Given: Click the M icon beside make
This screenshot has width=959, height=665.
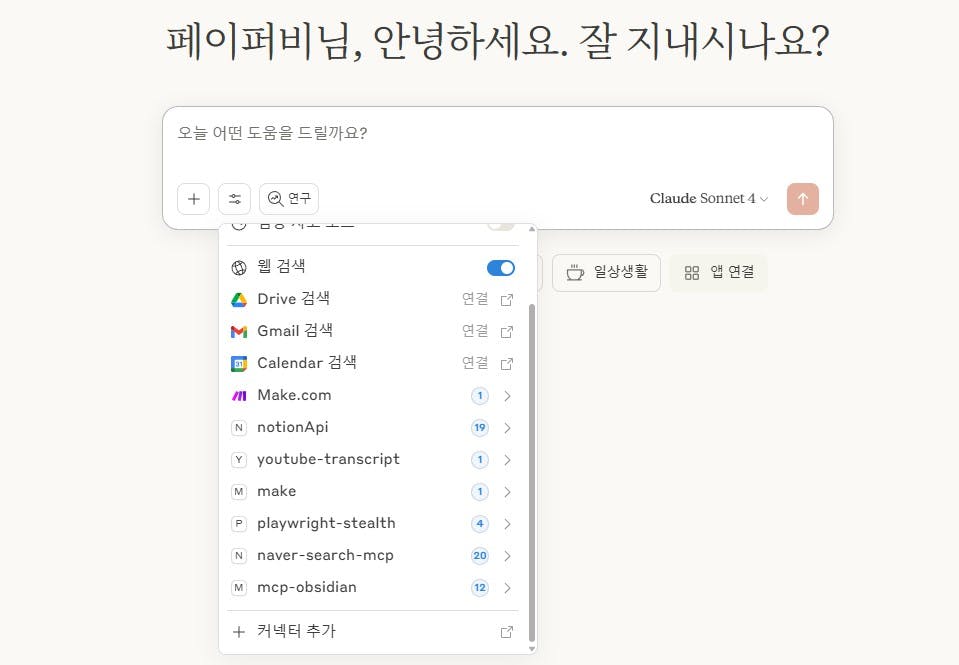Looking at the screenshot, I should click(239, 491).
